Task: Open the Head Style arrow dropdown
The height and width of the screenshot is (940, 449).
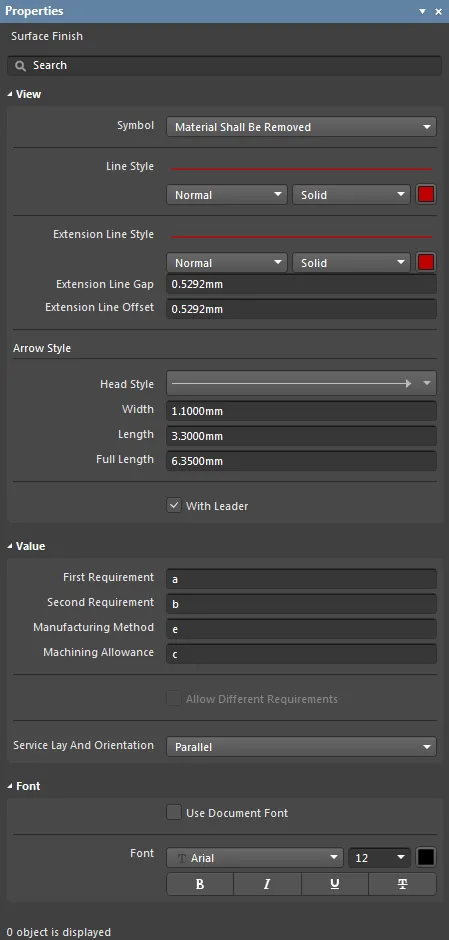Action: coord(301,383)
